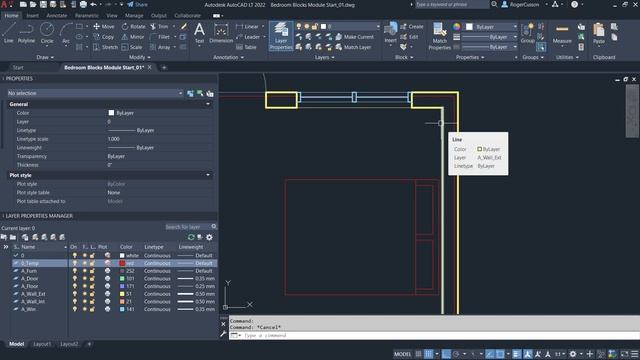Open the Insert ribbon tab
The width and height of the screenshot is (640, 360).
point(32,16)
